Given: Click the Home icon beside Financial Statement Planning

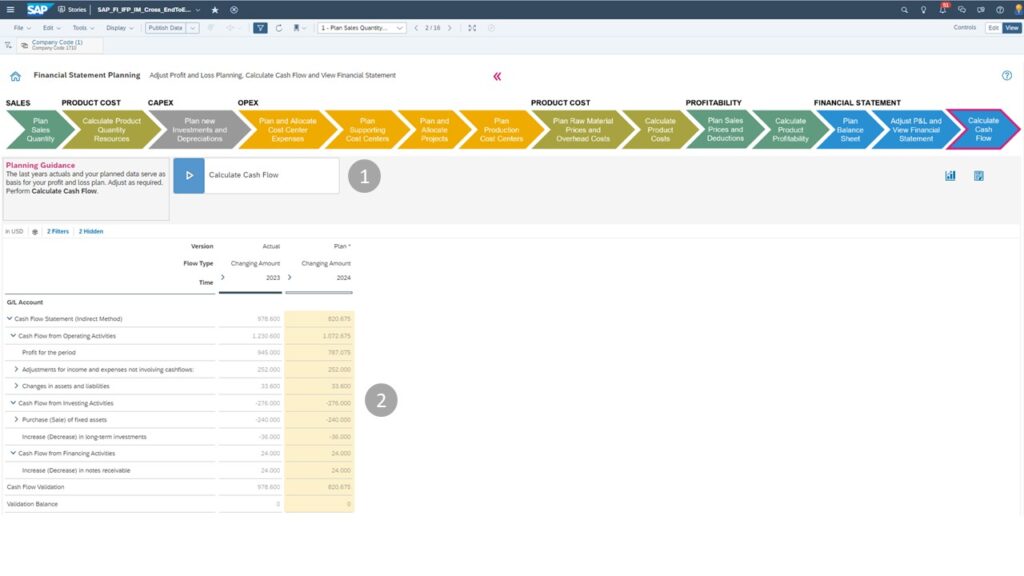Looking at the screenshot, I should tap(15, 76).
